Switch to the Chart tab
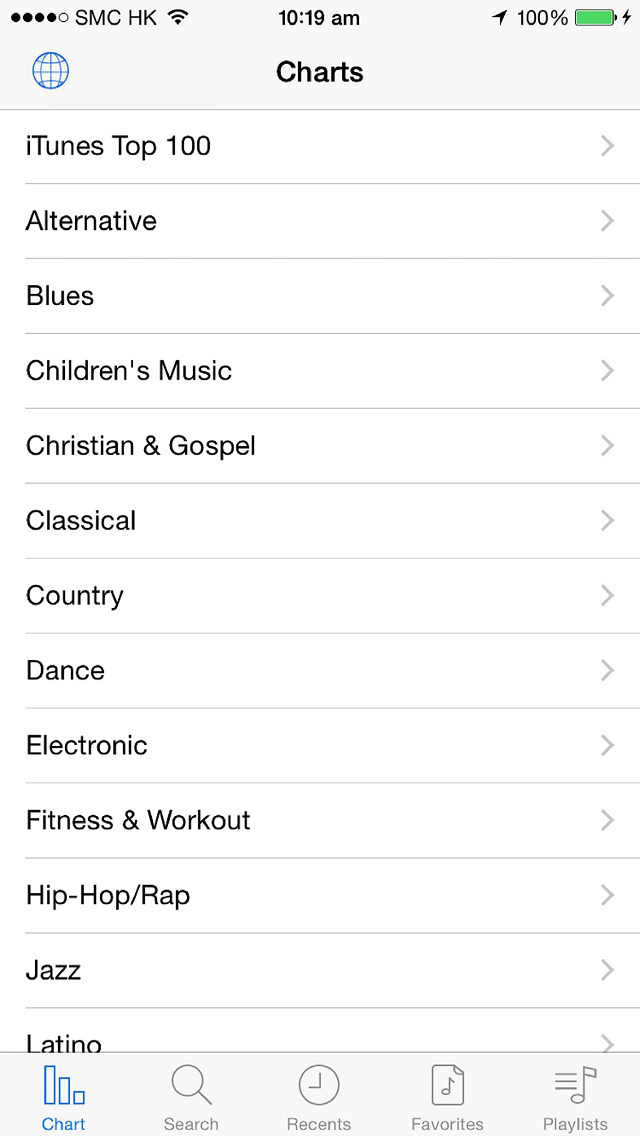This screenshot has width=640, height=1136. click(63, 1095)
